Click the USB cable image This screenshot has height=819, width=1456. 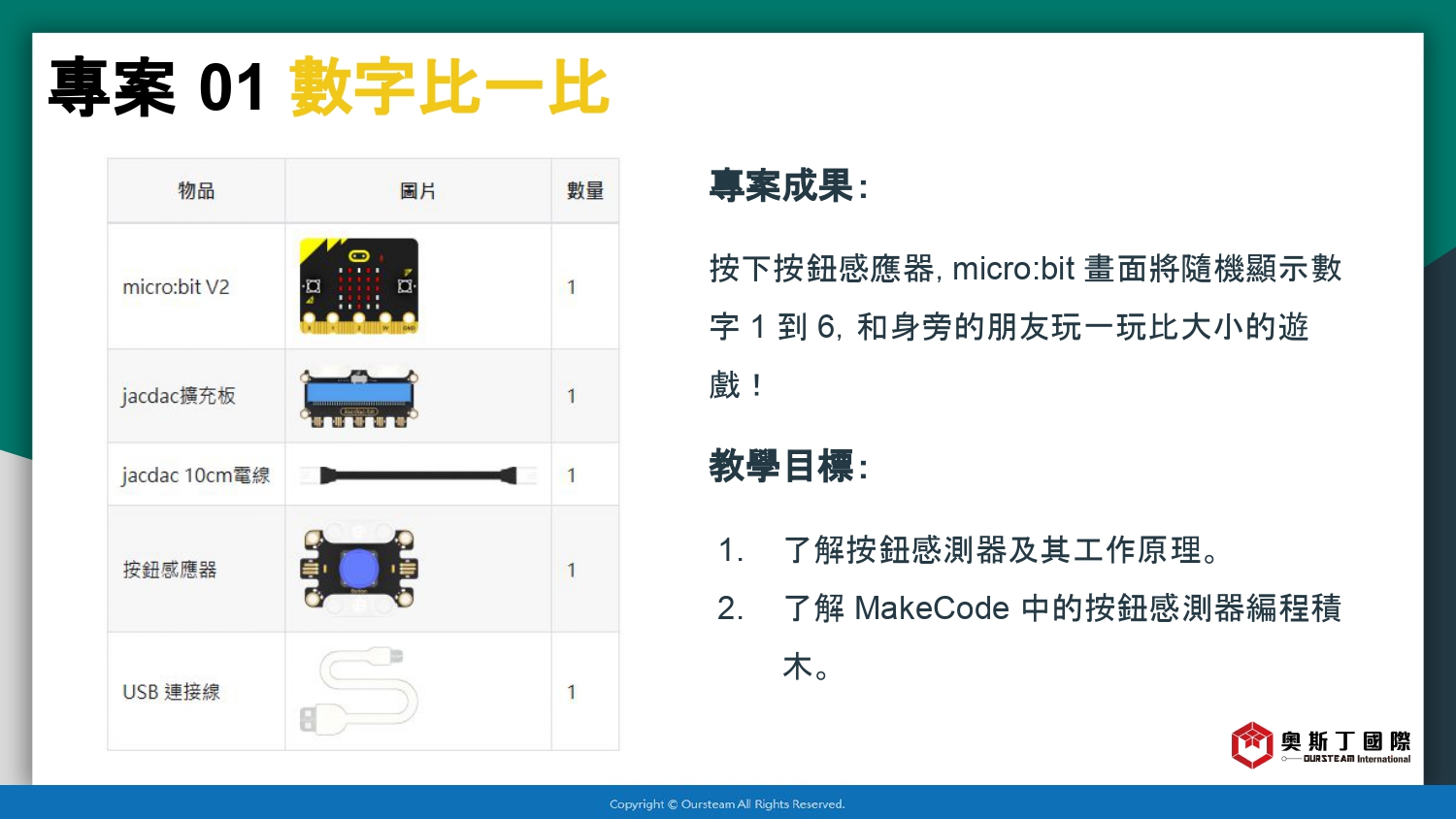tap(359, 692)
